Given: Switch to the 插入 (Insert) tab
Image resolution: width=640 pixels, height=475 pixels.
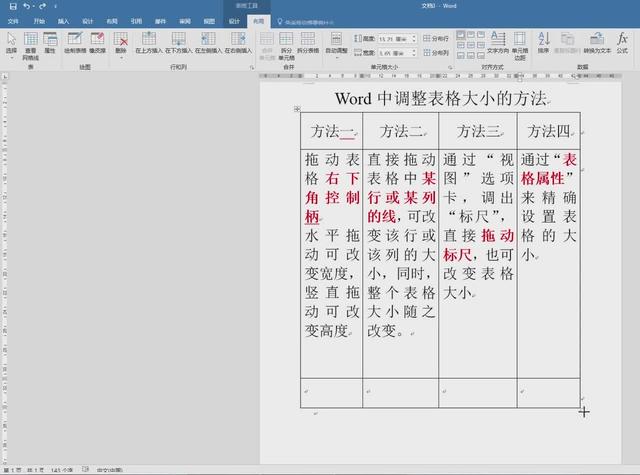Looking at the screenshot, I should pyautogui.click(x=63, y=21).
